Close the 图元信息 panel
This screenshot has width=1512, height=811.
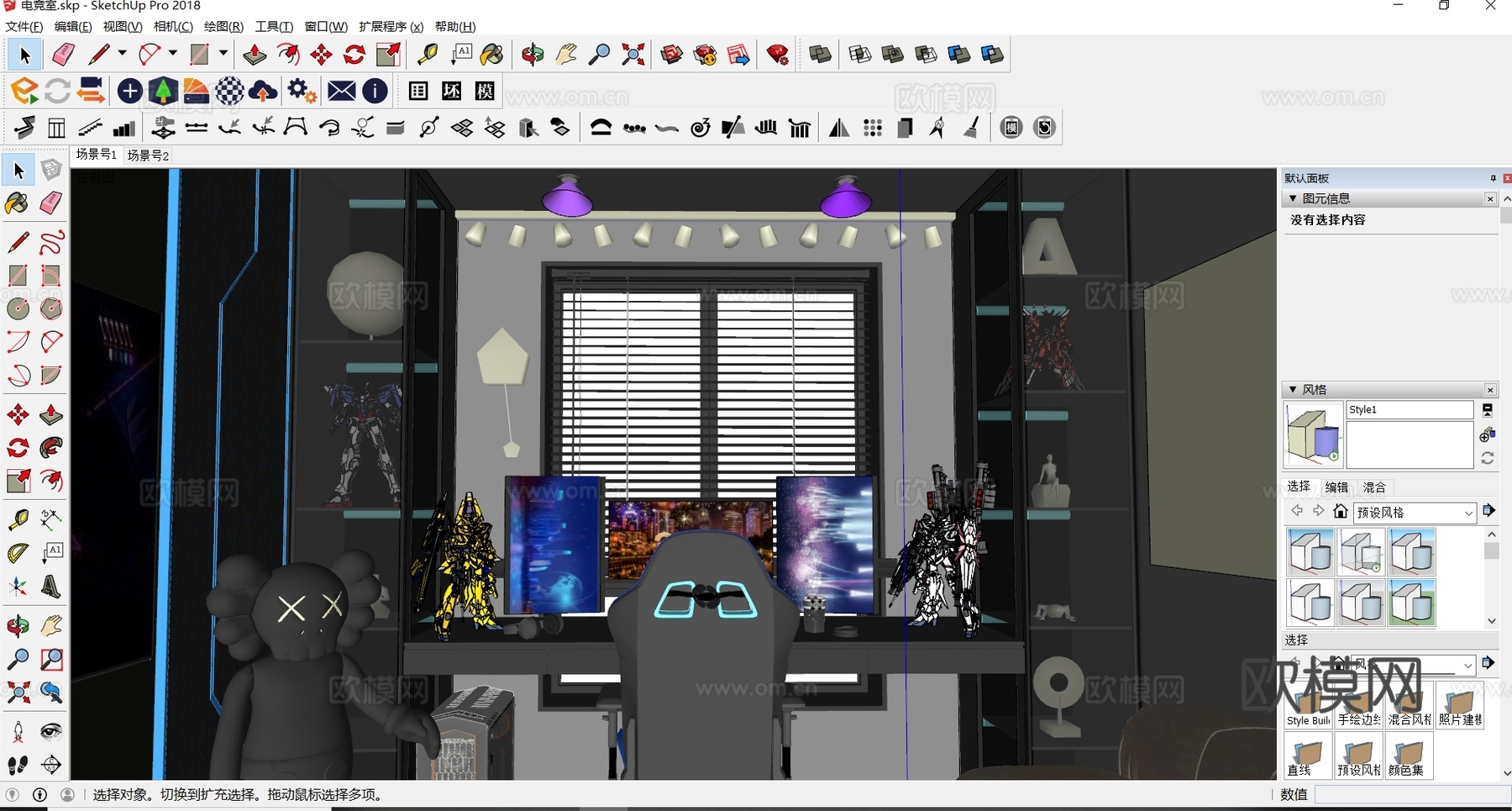[x=1490, y=198]
